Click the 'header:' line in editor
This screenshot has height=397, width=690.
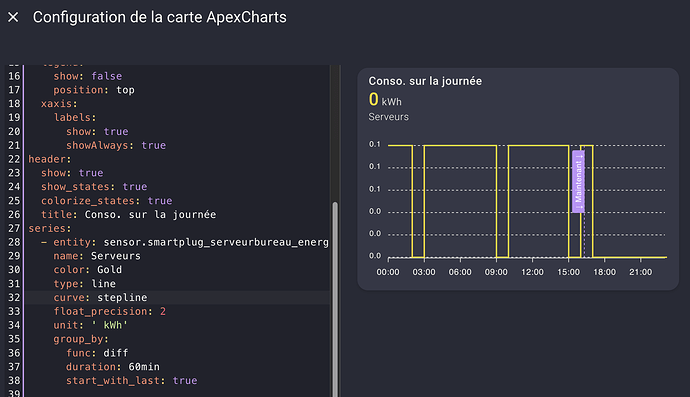[49, 159]
